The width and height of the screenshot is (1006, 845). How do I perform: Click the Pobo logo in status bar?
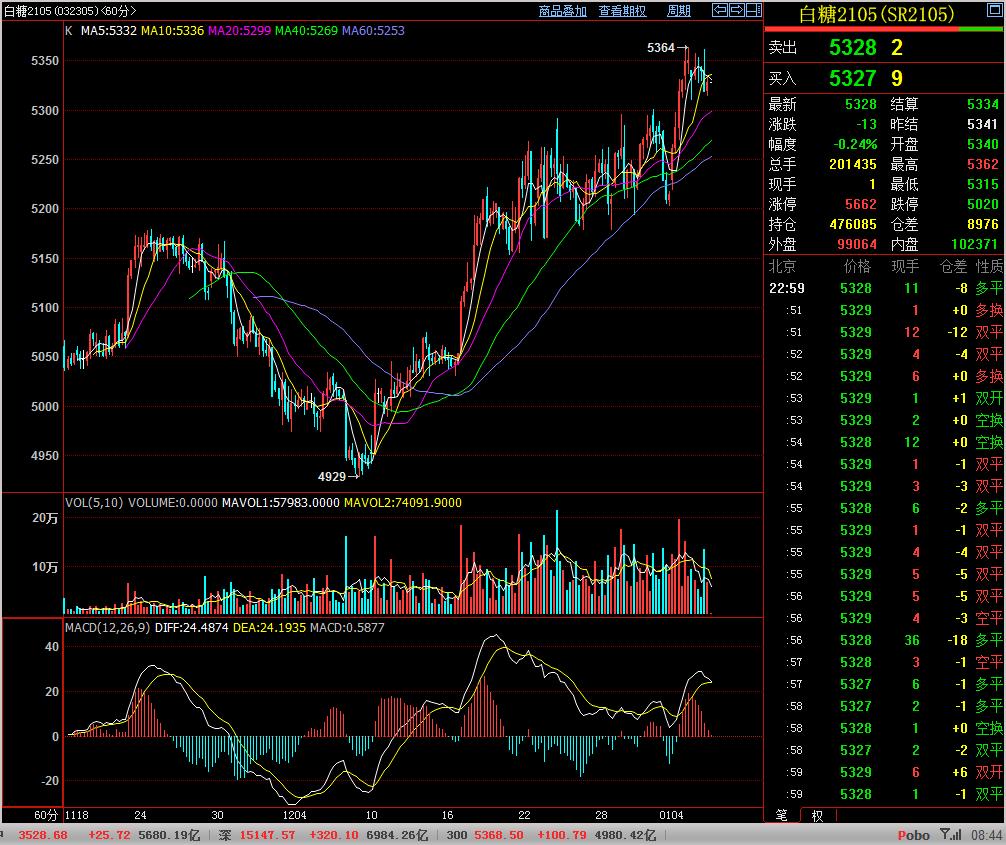tap(913, 835)
